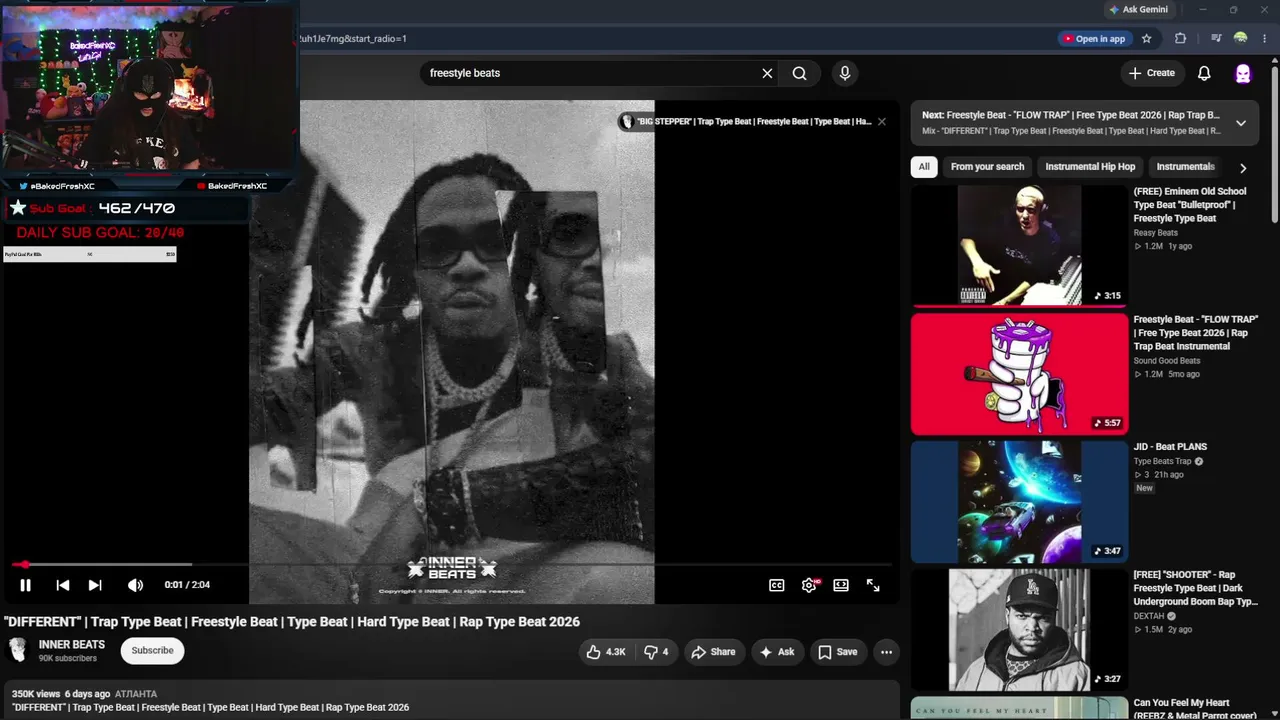Open the JID - Beat PLANS title
1280x720 pixels.
tap(1170, 447)
